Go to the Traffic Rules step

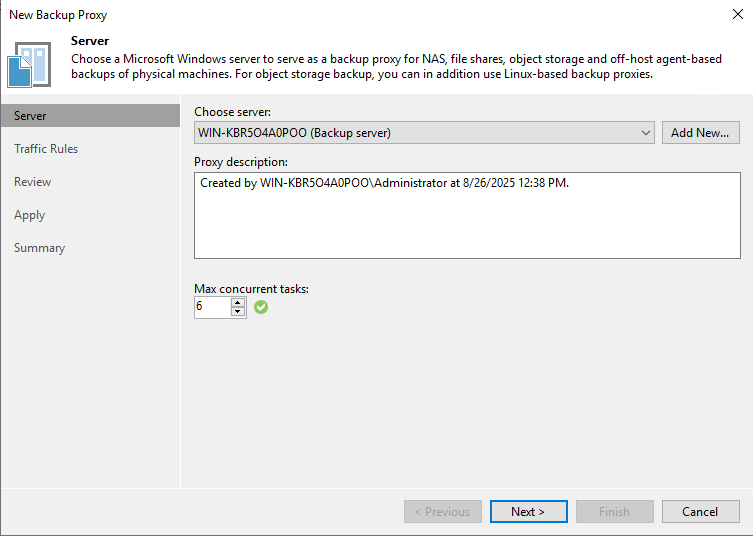pyautogui.click(x=46, y=149)
